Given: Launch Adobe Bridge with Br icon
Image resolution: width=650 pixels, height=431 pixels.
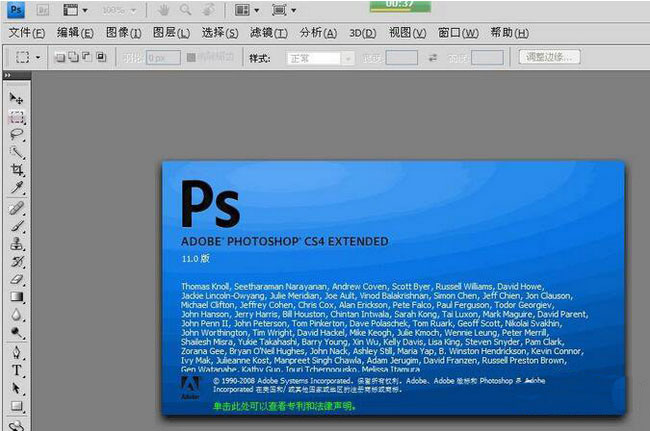Looking at the screenshot, I should point(43,10).
